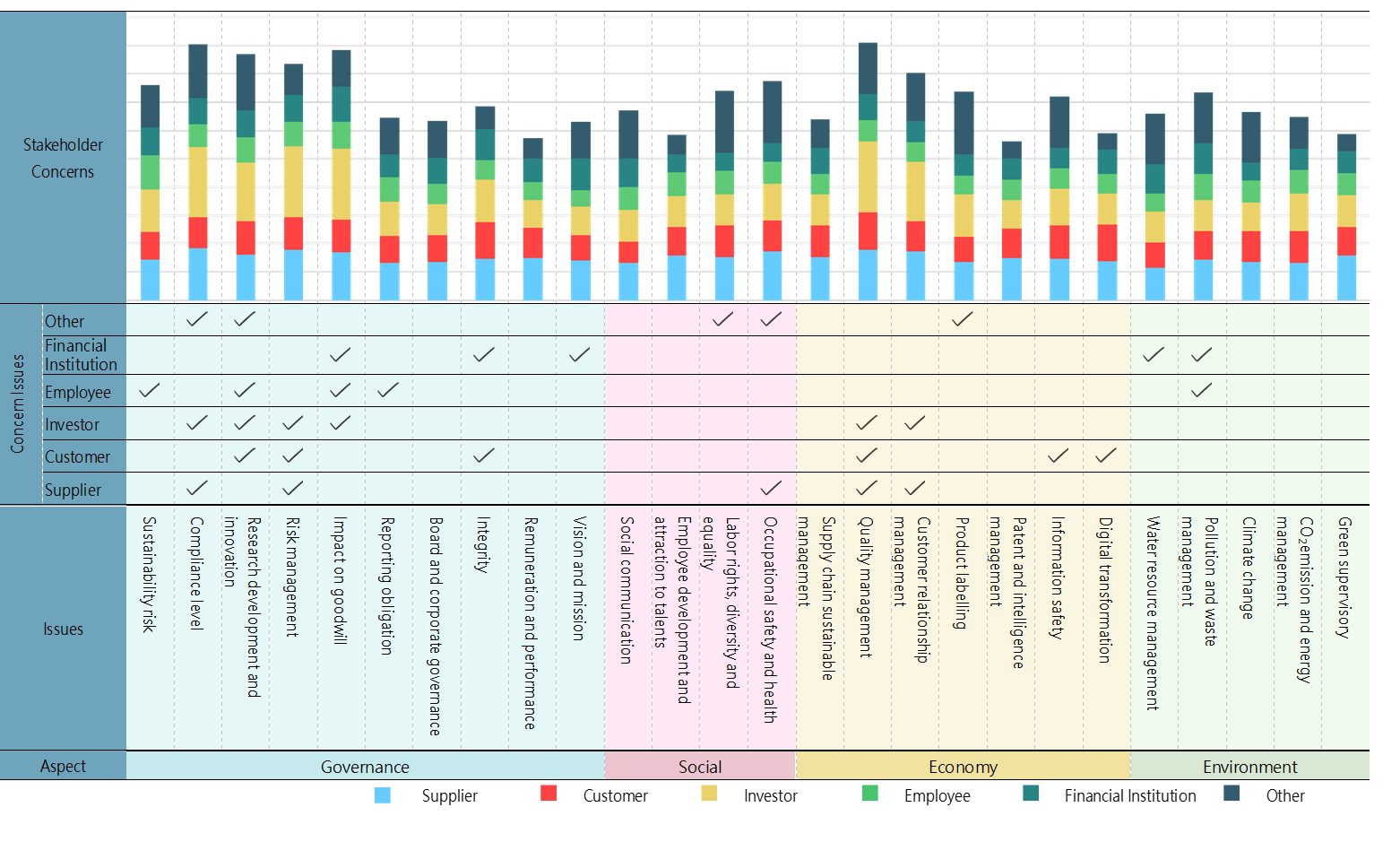Click the light blue legend swatch
The height and width of the screenshot is (842, 1400).
tap(383, 794)
